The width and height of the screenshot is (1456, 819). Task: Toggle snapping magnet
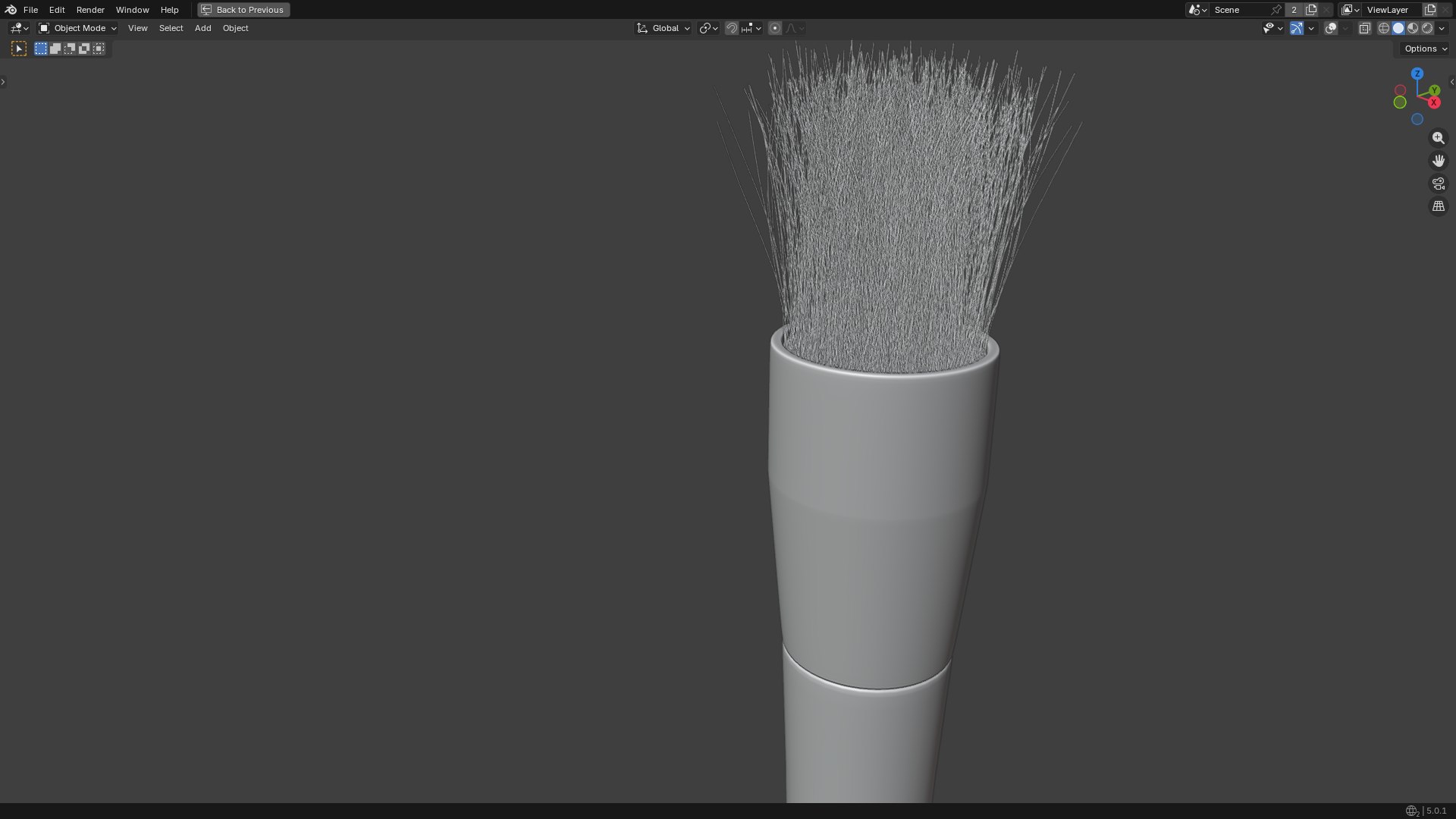[732, 28]
